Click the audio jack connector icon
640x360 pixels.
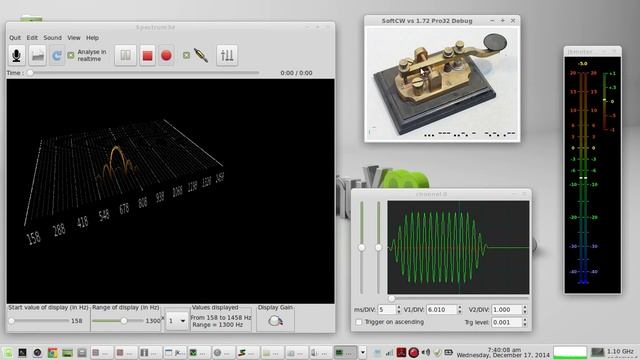pyautogui.click(x=201, y=55)
